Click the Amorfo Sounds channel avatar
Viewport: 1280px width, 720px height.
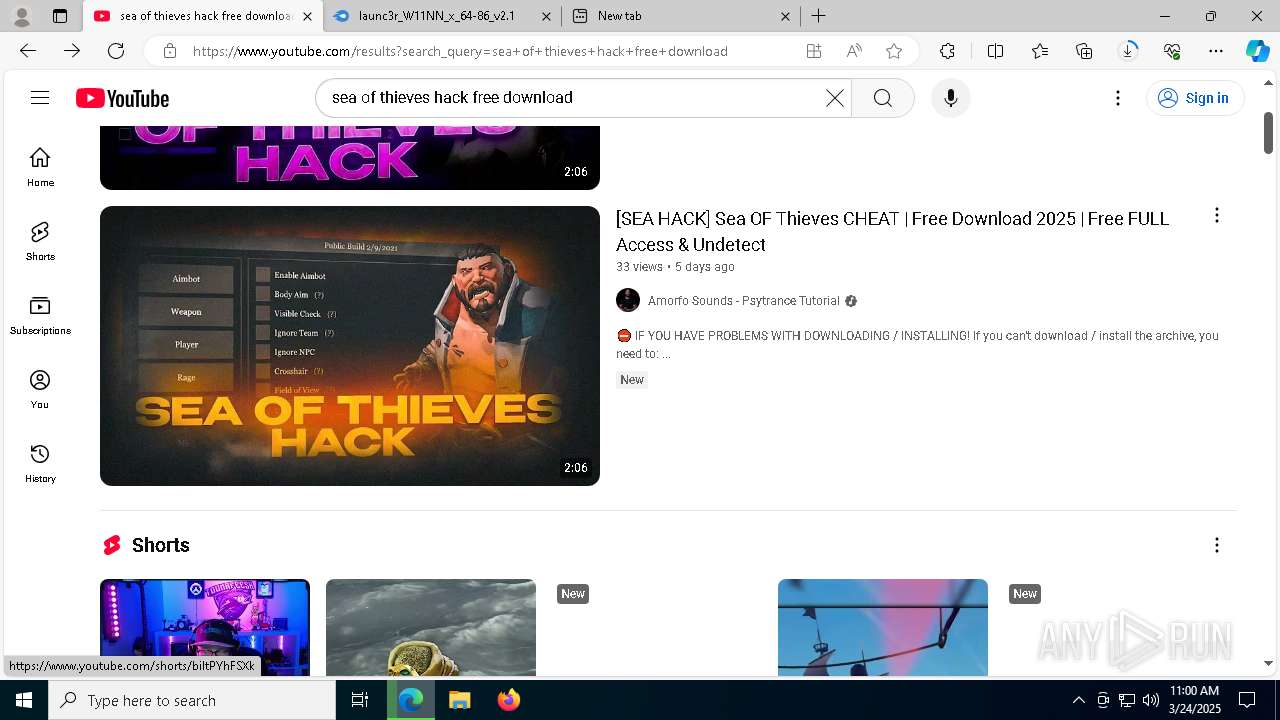(x=628, y=300)
